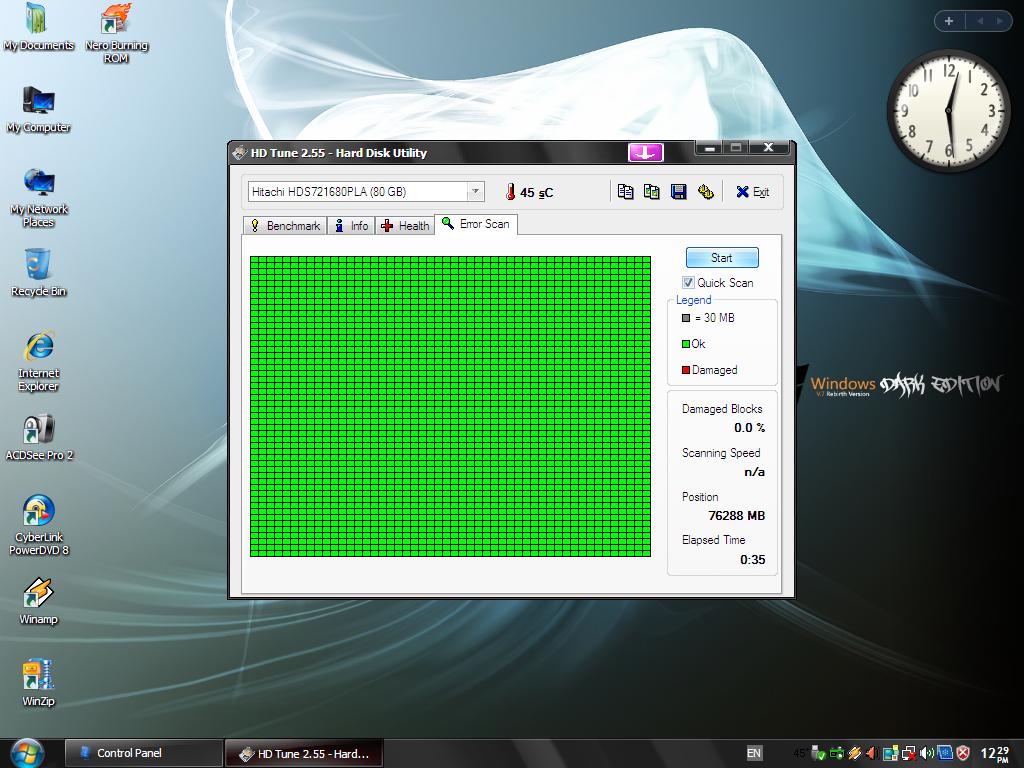Viewport: 1024px width, 768px height.
Task: Click the Exit button in toolbar
Action: coord(752,192)
